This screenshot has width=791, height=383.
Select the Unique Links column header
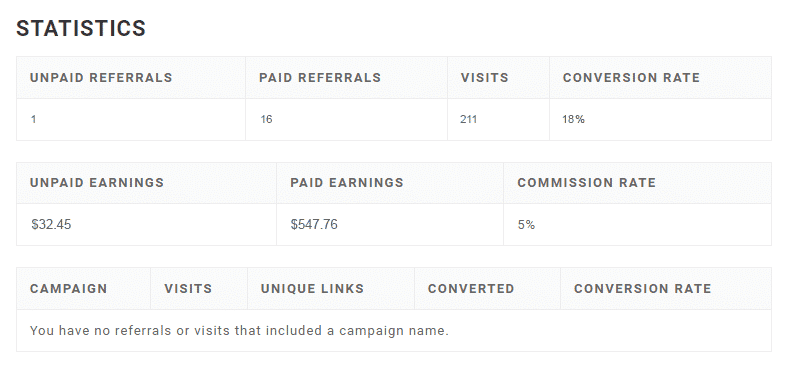pos(312,289)
